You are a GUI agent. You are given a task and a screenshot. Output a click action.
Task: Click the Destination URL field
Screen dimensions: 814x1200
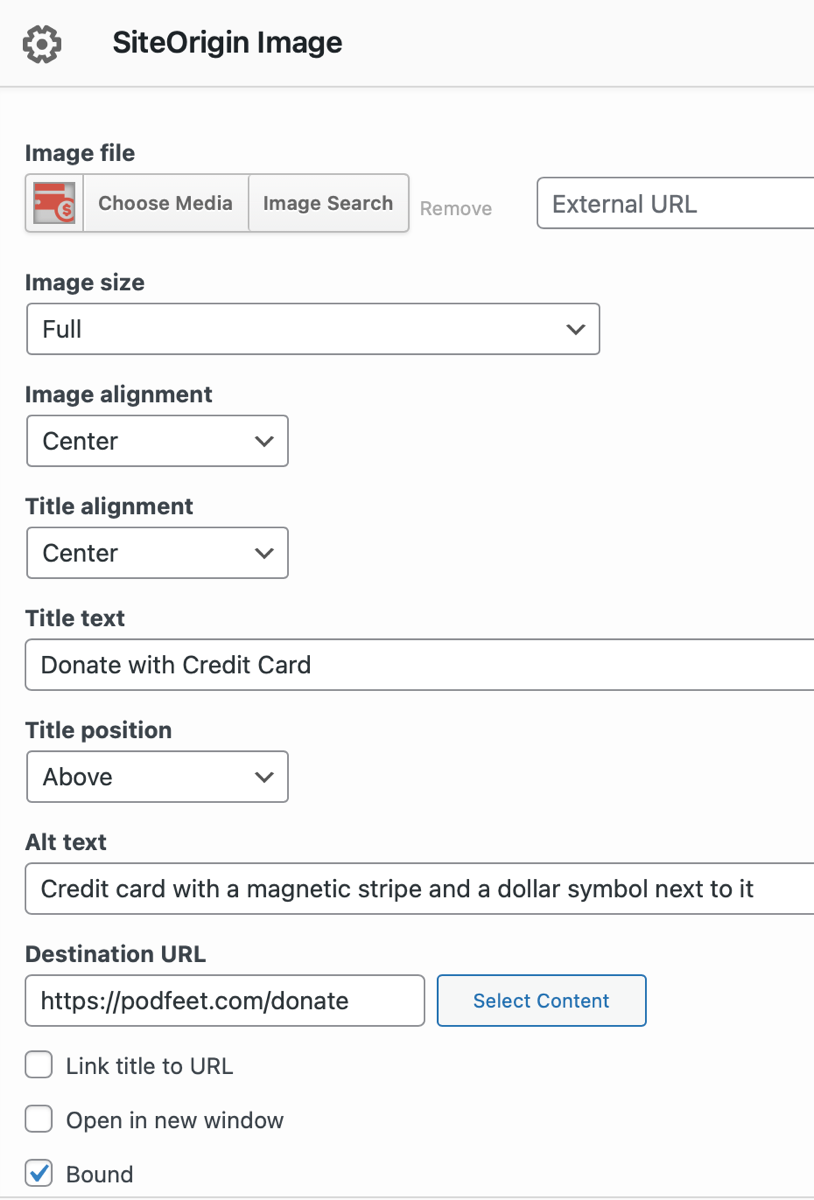pos(225,1001)
